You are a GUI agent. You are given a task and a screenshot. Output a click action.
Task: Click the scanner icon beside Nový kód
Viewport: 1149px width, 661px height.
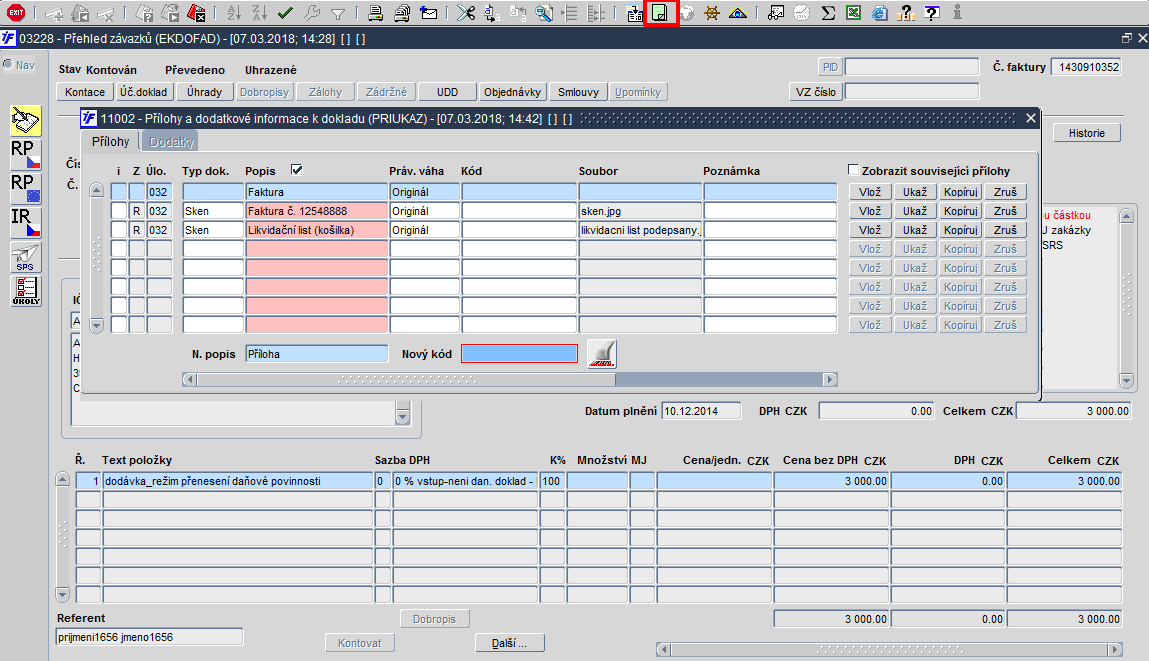click(602, 354)
